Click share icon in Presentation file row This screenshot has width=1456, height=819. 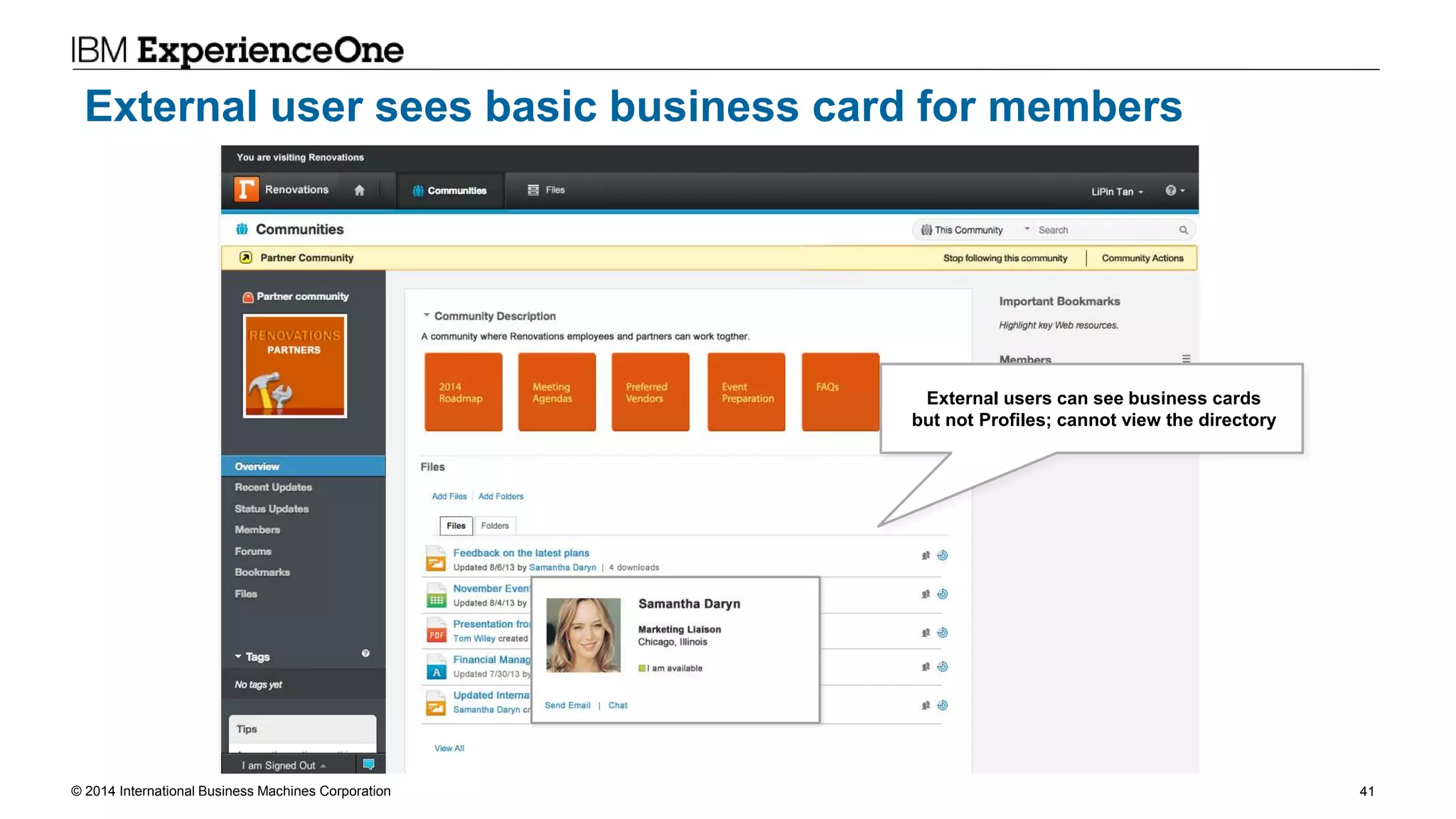tap(926, 632)
